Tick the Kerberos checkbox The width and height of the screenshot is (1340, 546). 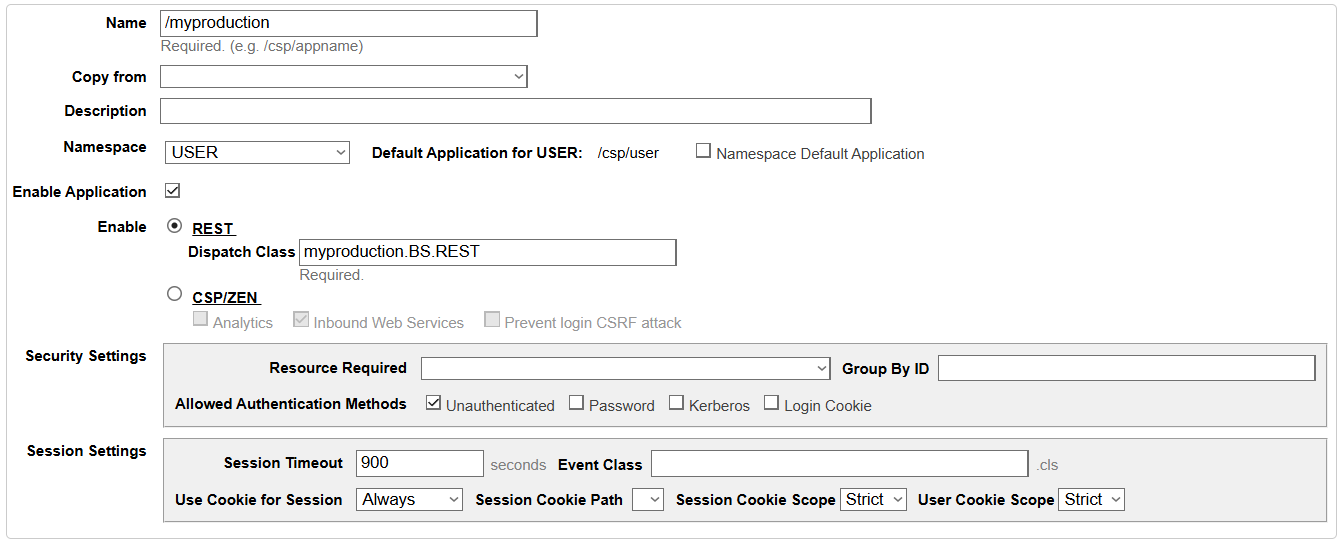pos(676,404)
